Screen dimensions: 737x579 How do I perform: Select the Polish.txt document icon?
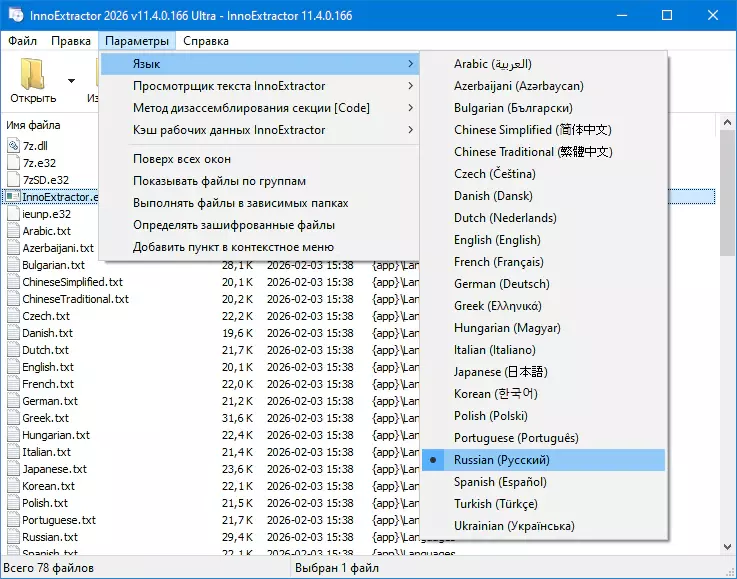13,503
